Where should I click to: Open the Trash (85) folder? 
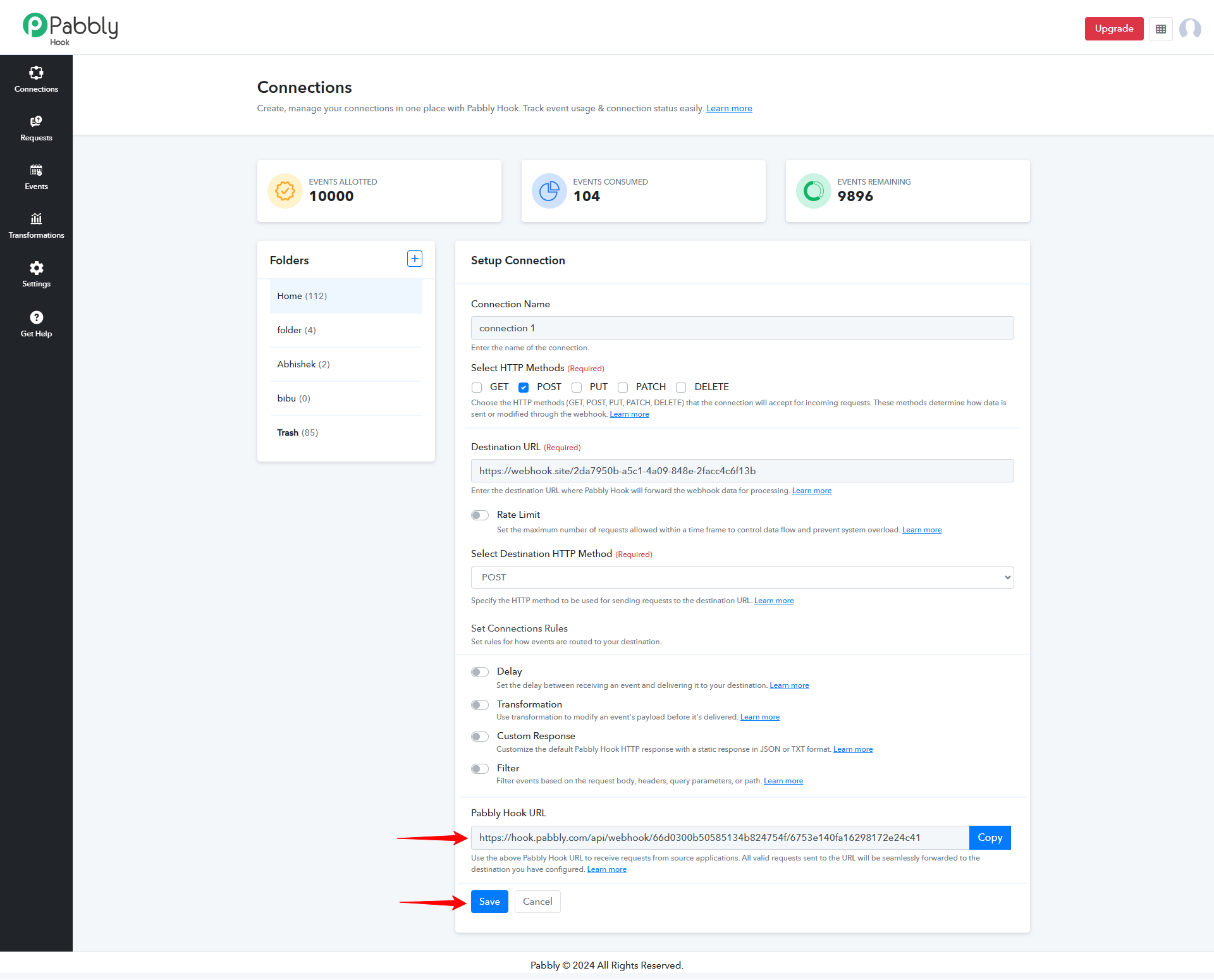(346, 432)
